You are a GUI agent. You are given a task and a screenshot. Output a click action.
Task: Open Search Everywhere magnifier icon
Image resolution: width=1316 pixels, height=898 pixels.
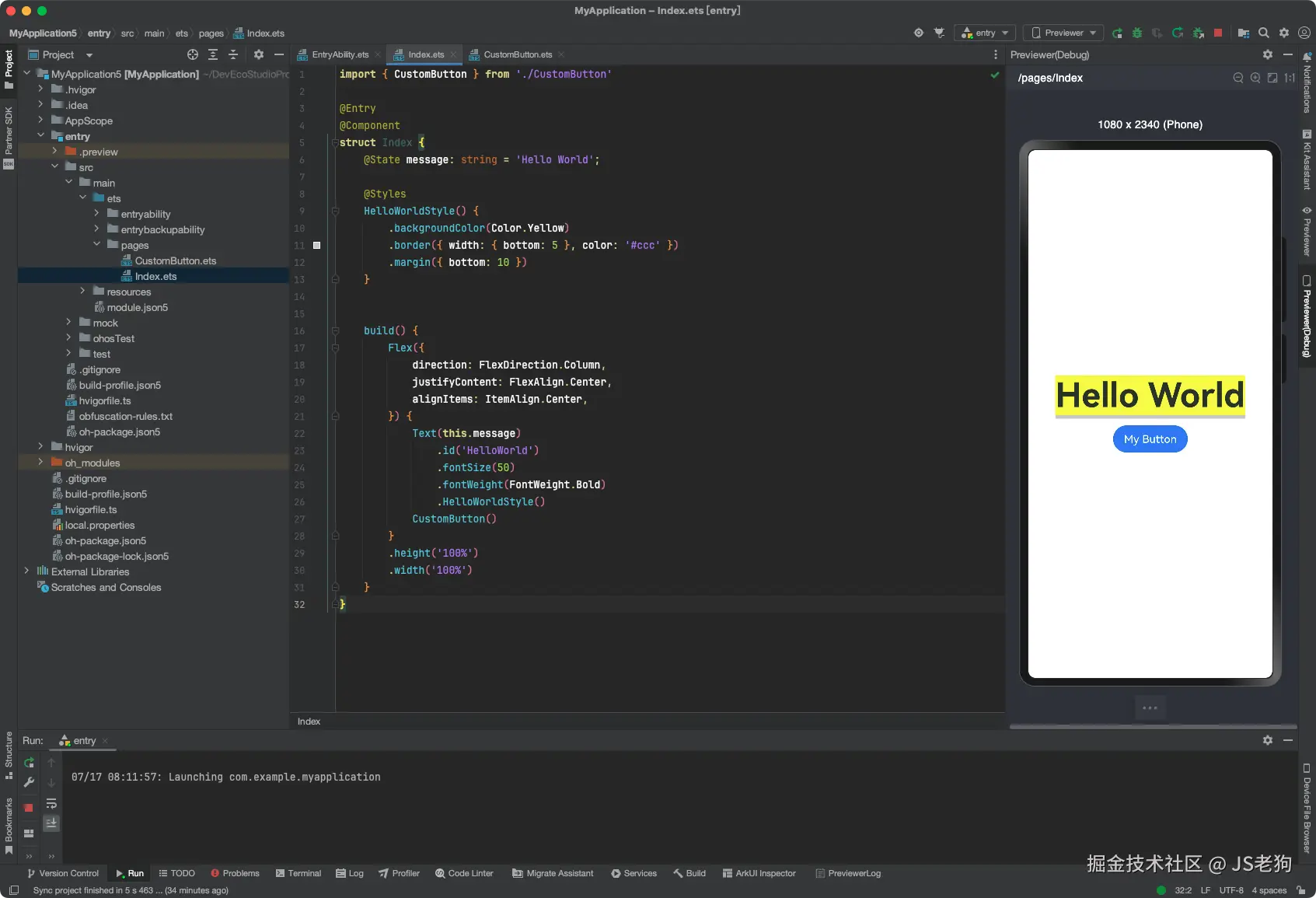click(1264, 33)
